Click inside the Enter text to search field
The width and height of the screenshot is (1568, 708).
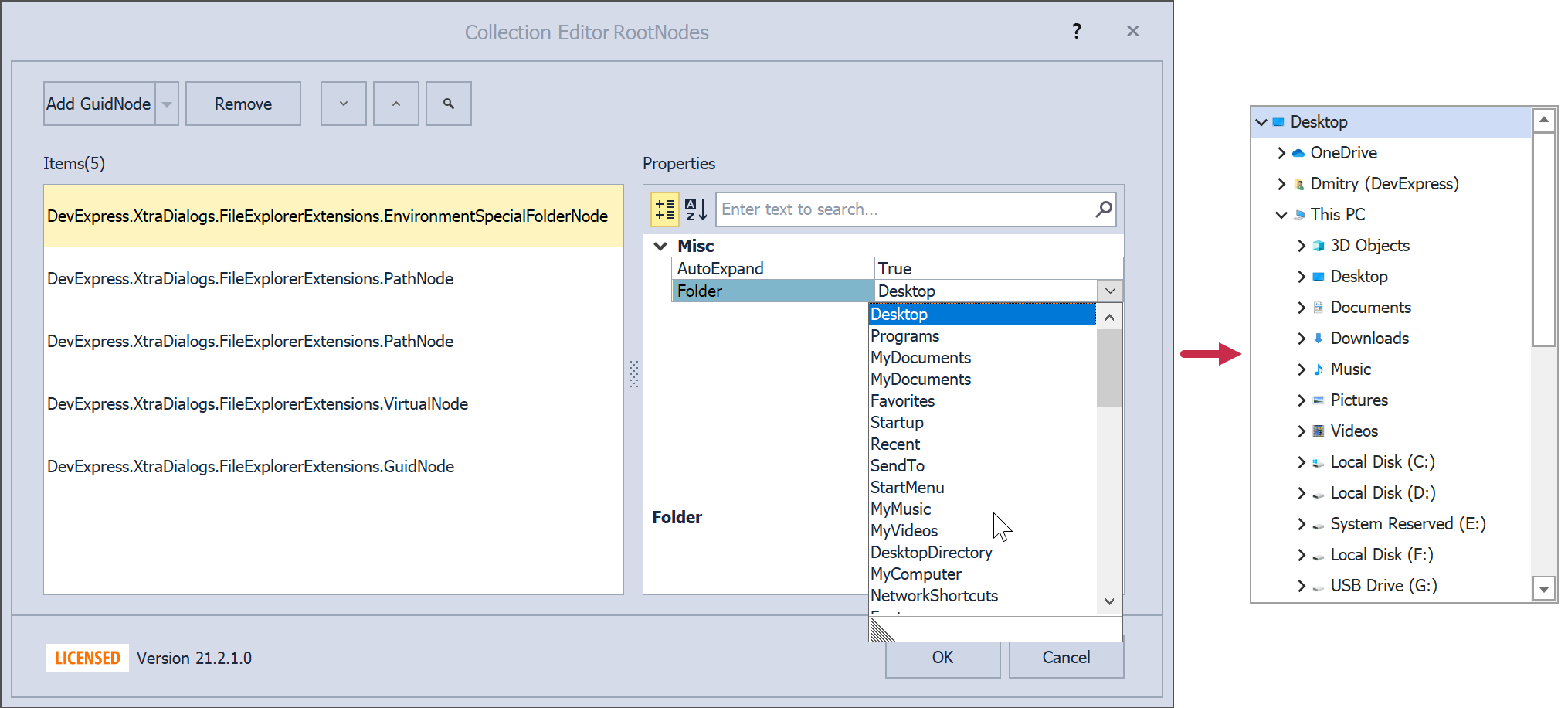click(888, 209)
